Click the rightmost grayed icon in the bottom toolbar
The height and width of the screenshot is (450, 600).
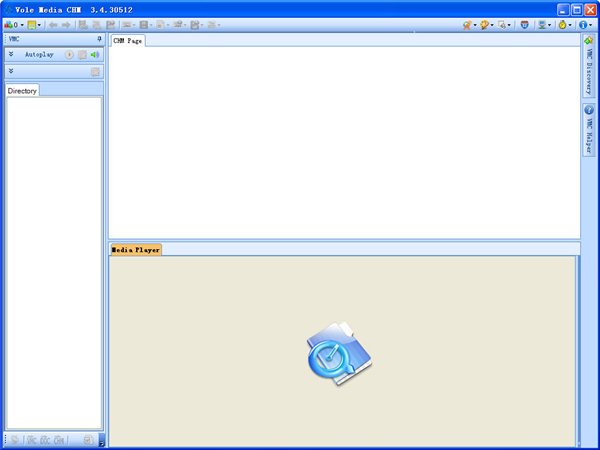pyautogui.click(x=88, y=440)
